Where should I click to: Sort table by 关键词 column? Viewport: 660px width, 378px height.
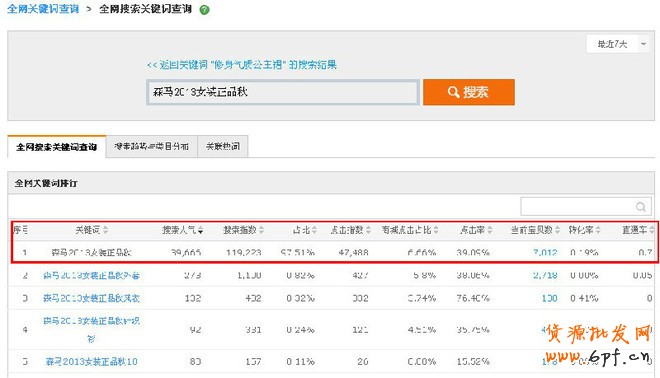point(91,230)
